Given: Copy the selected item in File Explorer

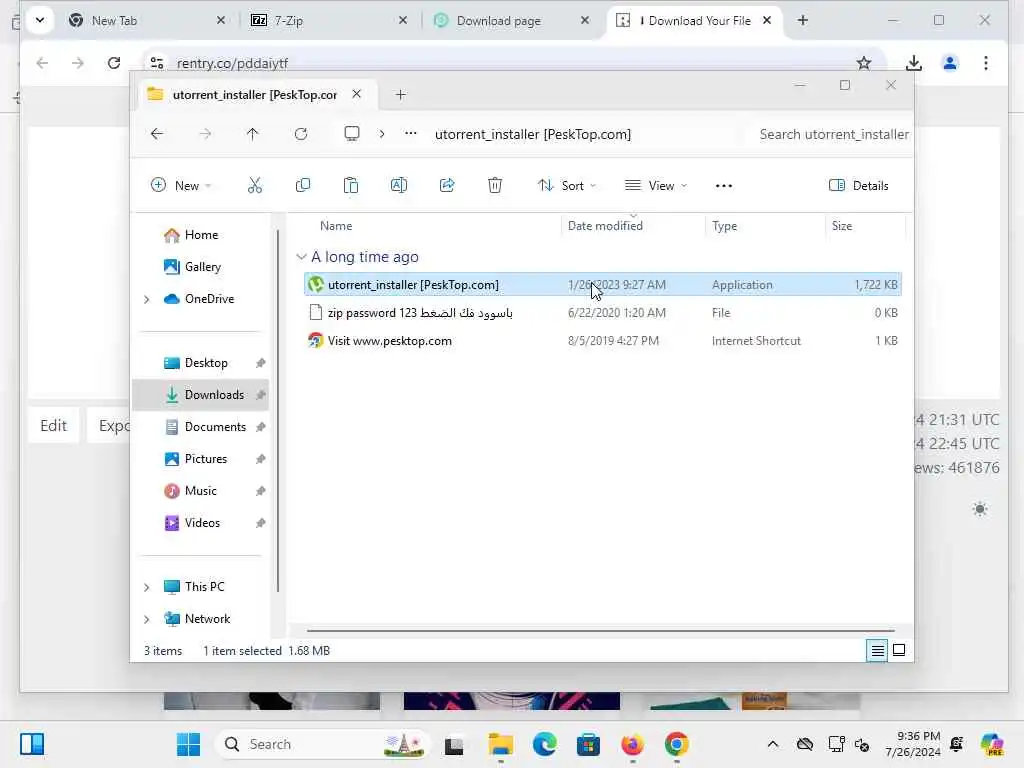Looking at the screenshot, I should point(302,185).
